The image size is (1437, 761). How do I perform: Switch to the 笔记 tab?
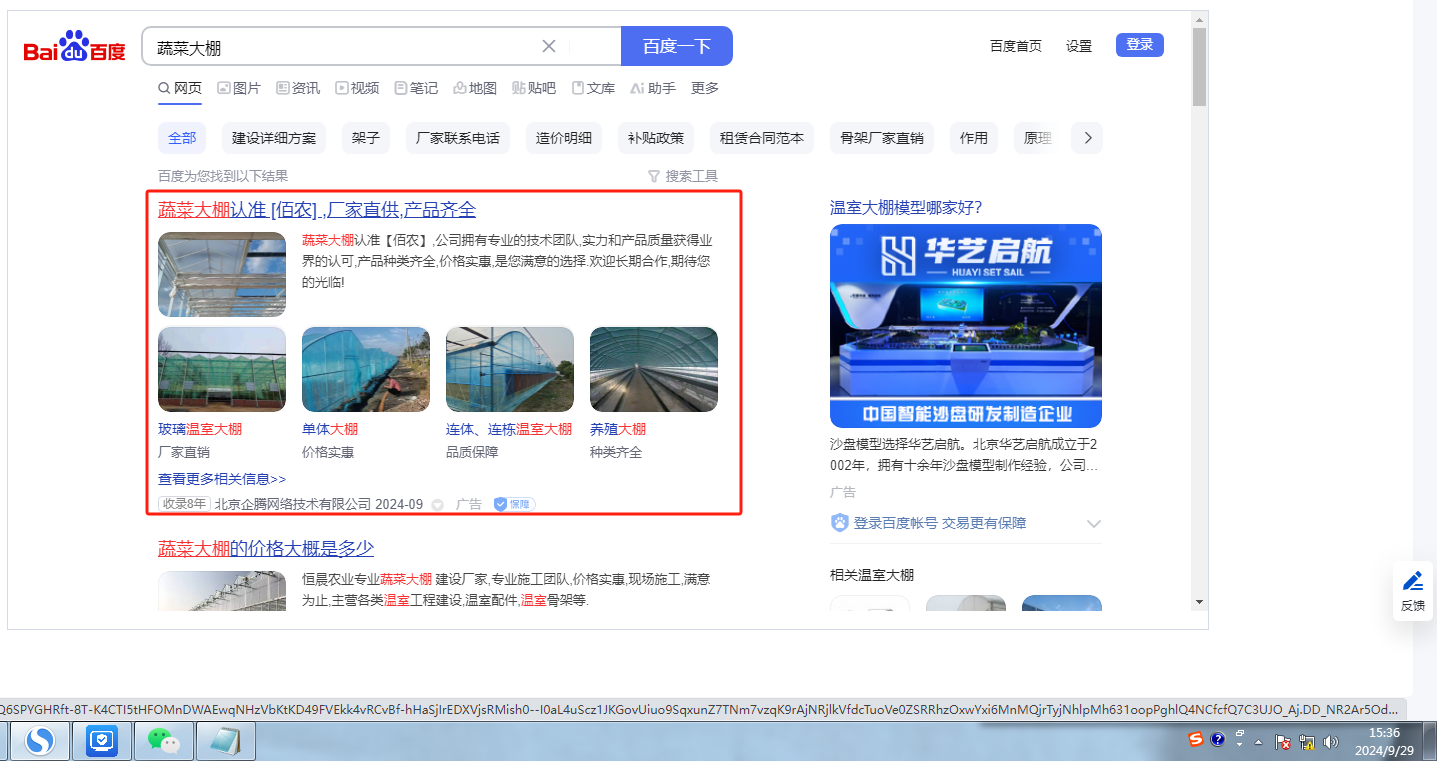pyautogui.click(x=416, y=88)
